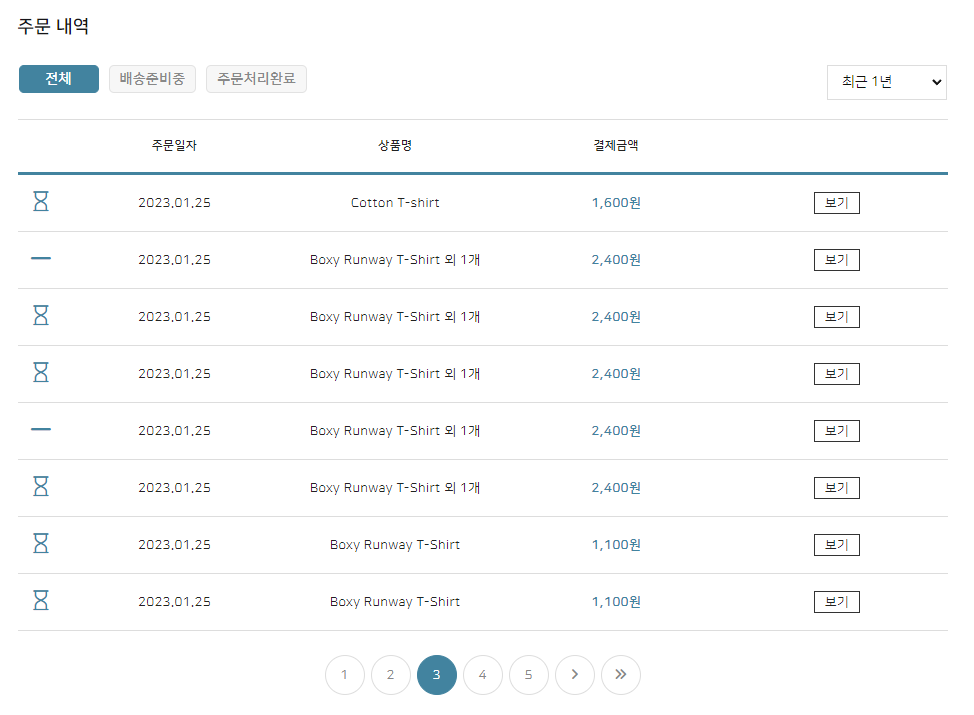The height and width of the screenshot is (715, 974).
Task: Show the 주문처리완료 orders tab
Action: click(256, 79)
